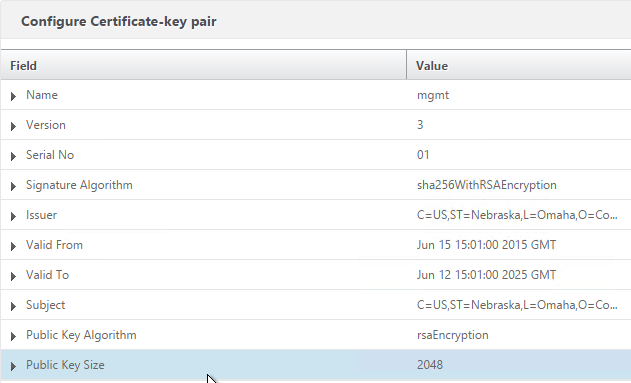Click the Issuer value starting 'C=US,ST=Nebraska'
The width and height of the screenshot is (631, 383).
pyautogui.click(x=517, y=215)
